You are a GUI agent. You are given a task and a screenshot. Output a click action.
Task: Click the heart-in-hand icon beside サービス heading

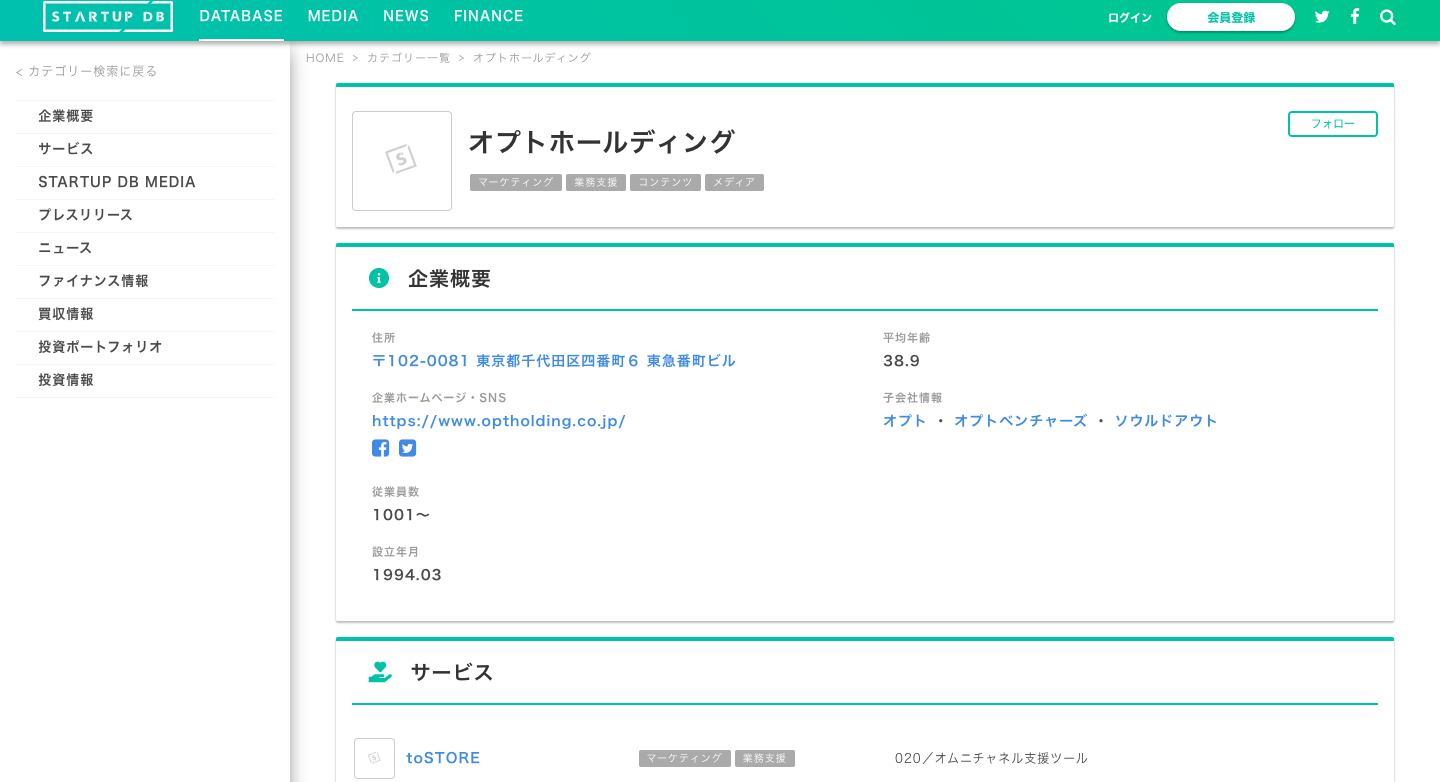(379, 672)
